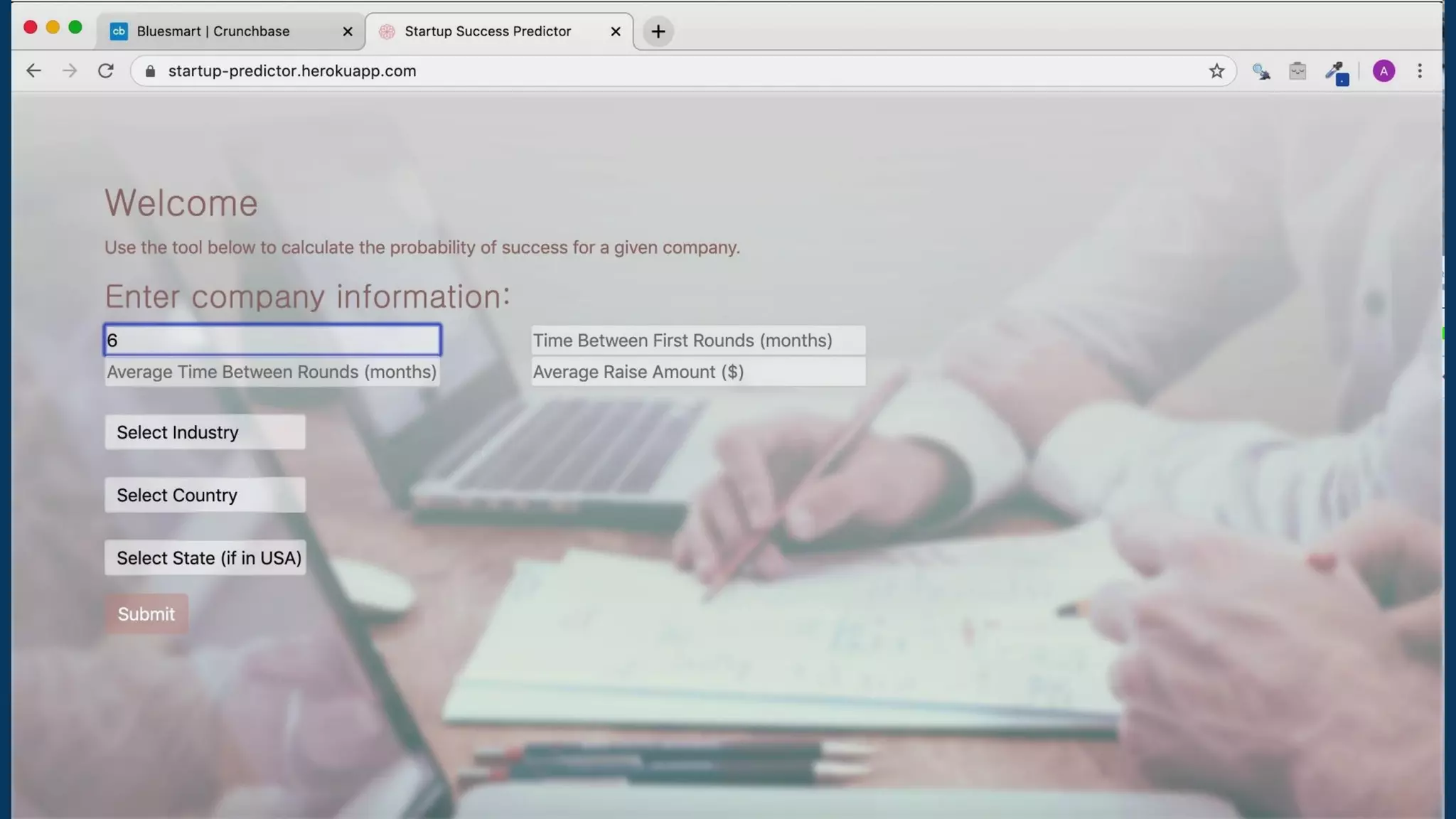Select the Startup Success Predictor tab
This screenshot has height=819, width=1456.
pyautogui.click(x=488, y=31)
